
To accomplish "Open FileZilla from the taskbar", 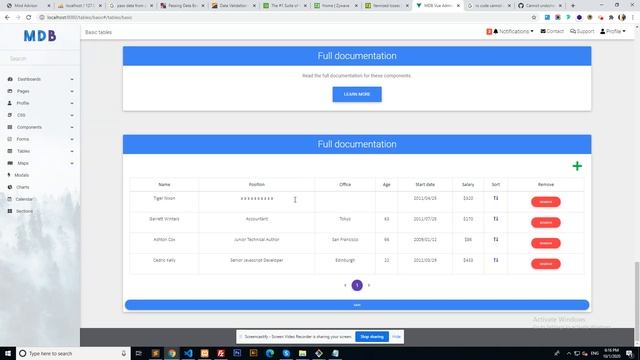I will coord(221,353).
